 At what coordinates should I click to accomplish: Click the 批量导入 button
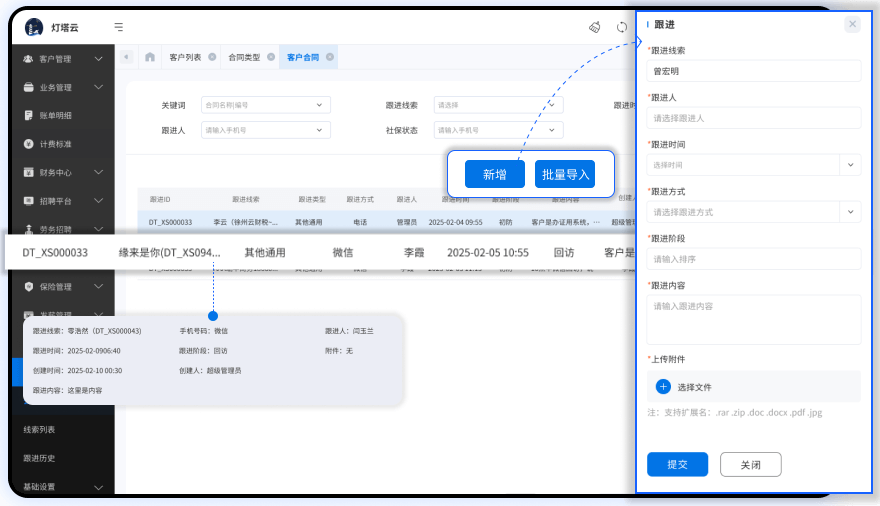tap(565, 174)
